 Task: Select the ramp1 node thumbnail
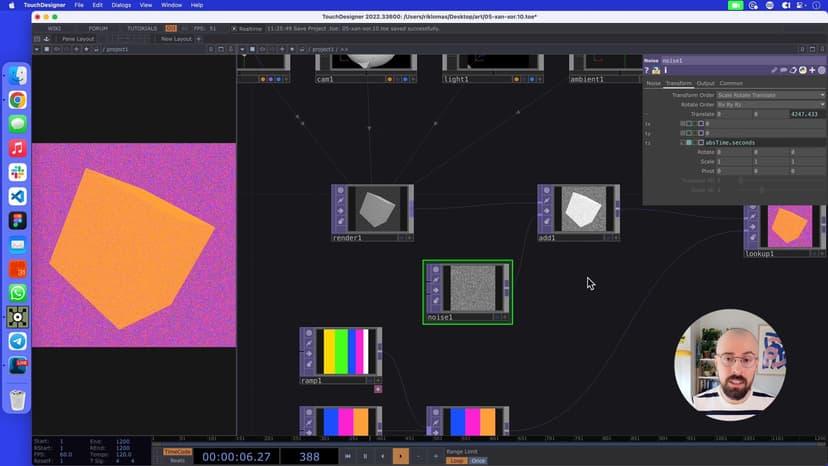pos(340,351)
